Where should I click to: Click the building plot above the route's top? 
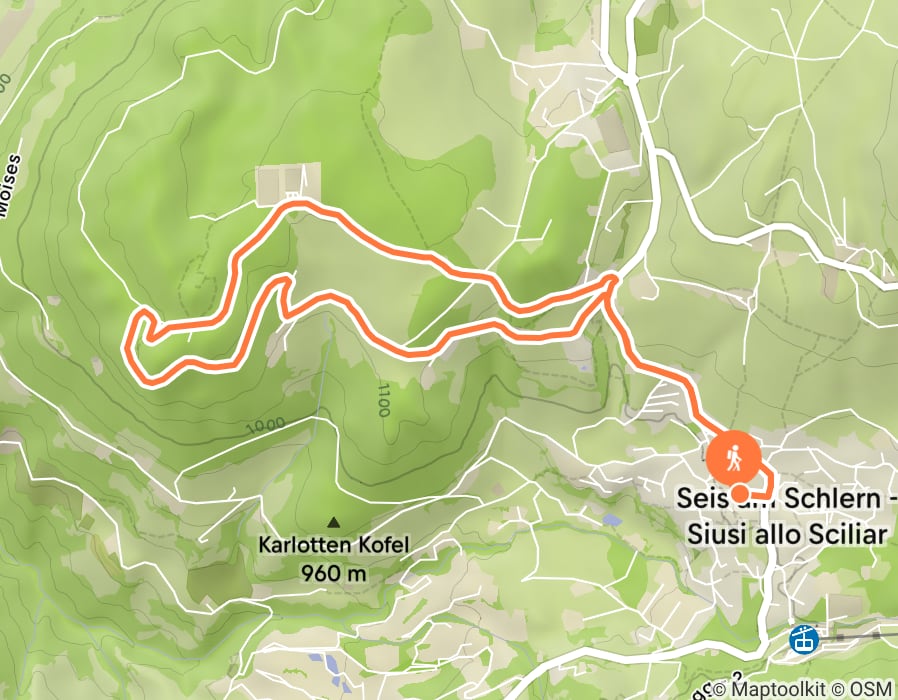[x=287, y=183]
